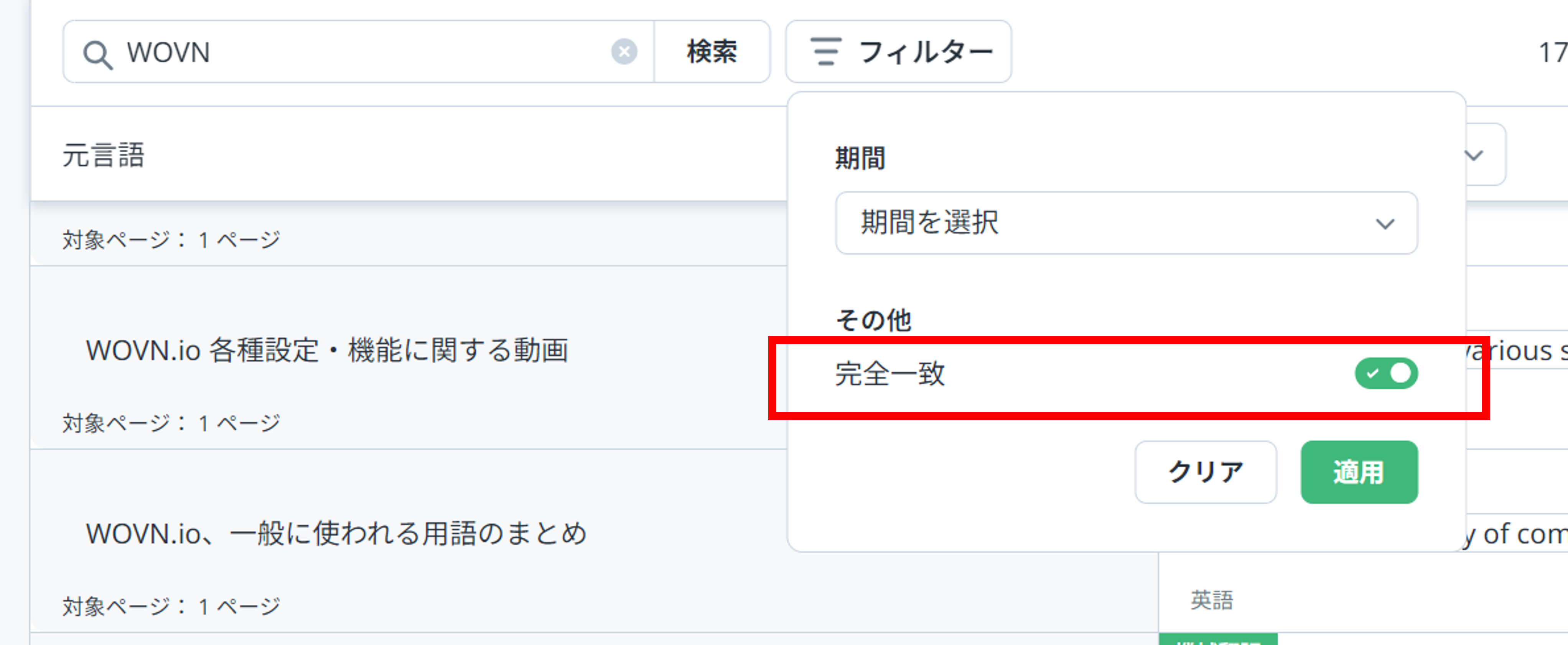This screenshot has height=645, width=1568.
Task: Reset filters using the クリア button
Action: point(1206,472)
